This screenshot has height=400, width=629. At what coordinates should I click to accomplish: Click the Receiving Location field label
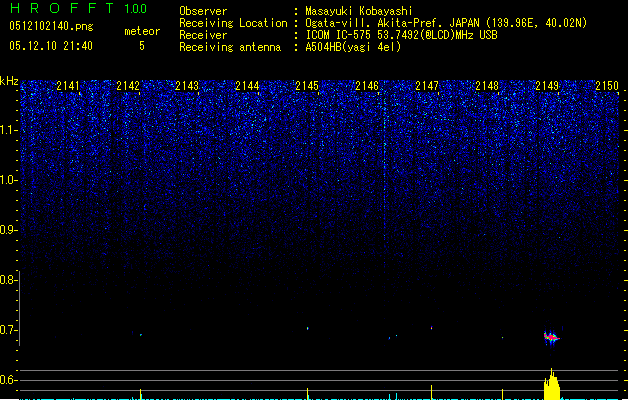point(233,23)
